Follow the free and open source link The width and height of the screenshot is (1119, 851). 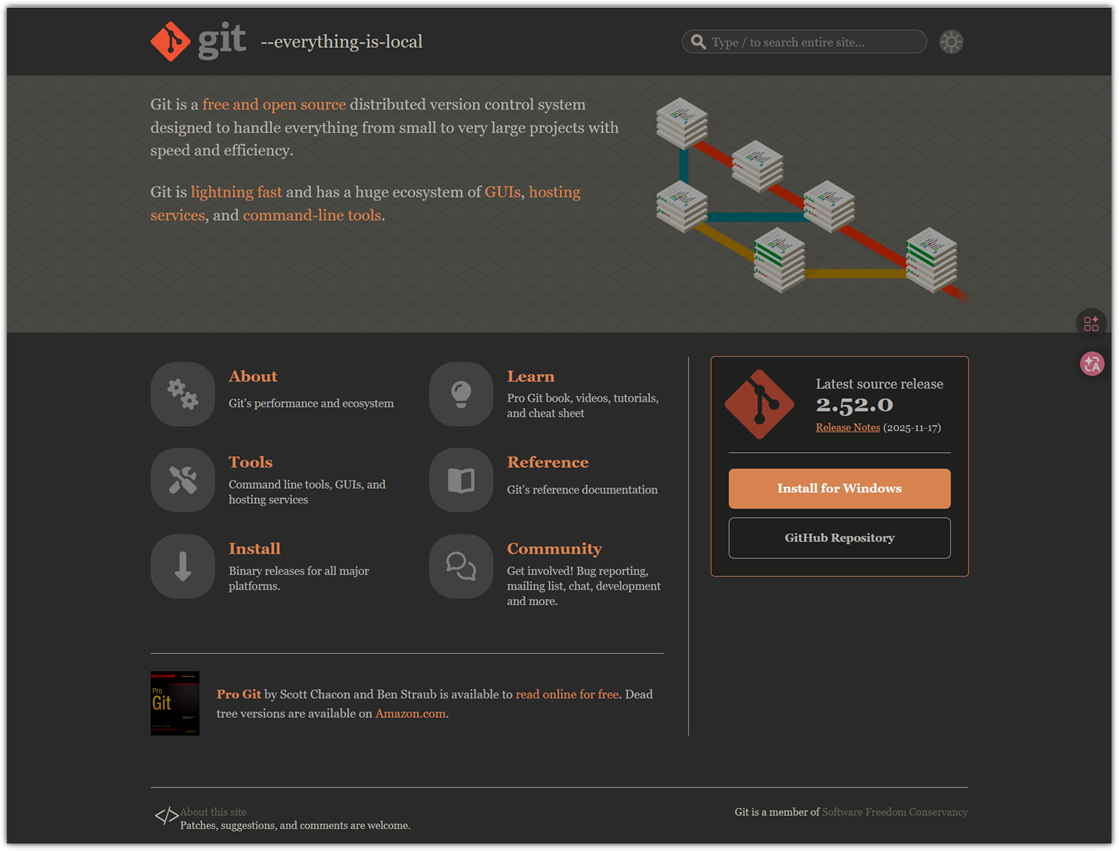(274, 104)
